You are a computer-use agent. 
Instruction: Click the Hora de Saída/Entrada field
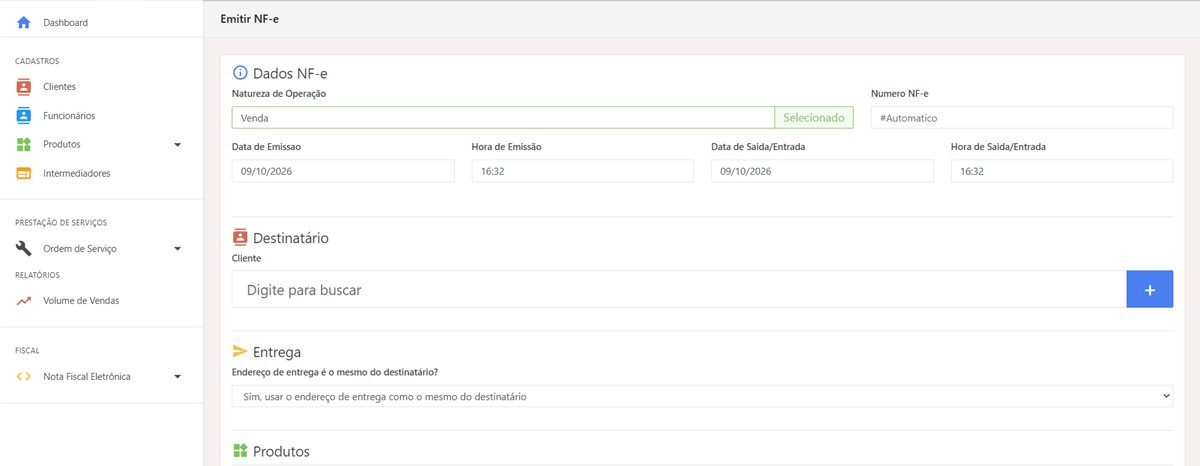click(x=1062, y=171)
